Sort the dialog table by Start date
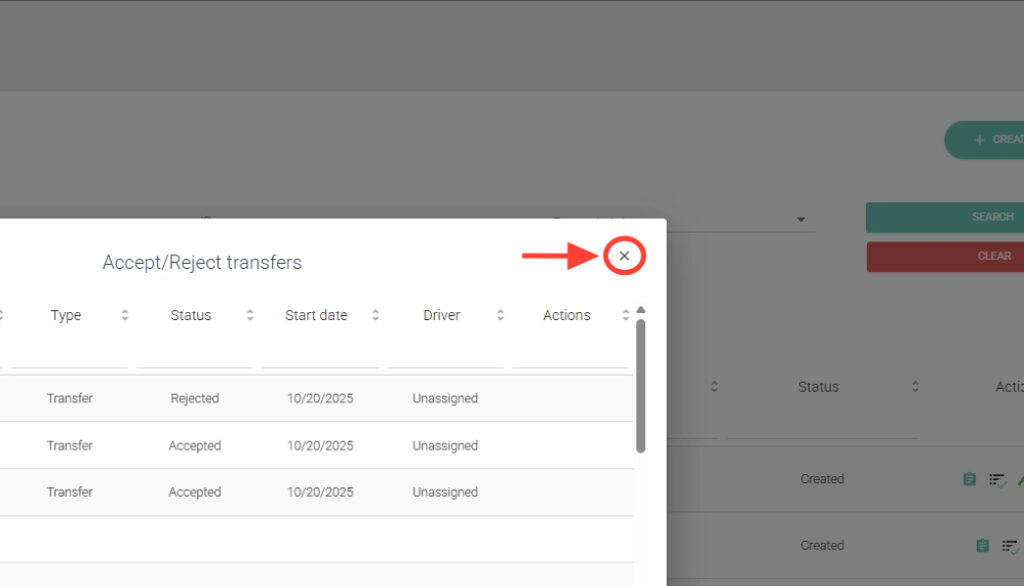Viewport: 1024px width, 586px height. [375, 315]
